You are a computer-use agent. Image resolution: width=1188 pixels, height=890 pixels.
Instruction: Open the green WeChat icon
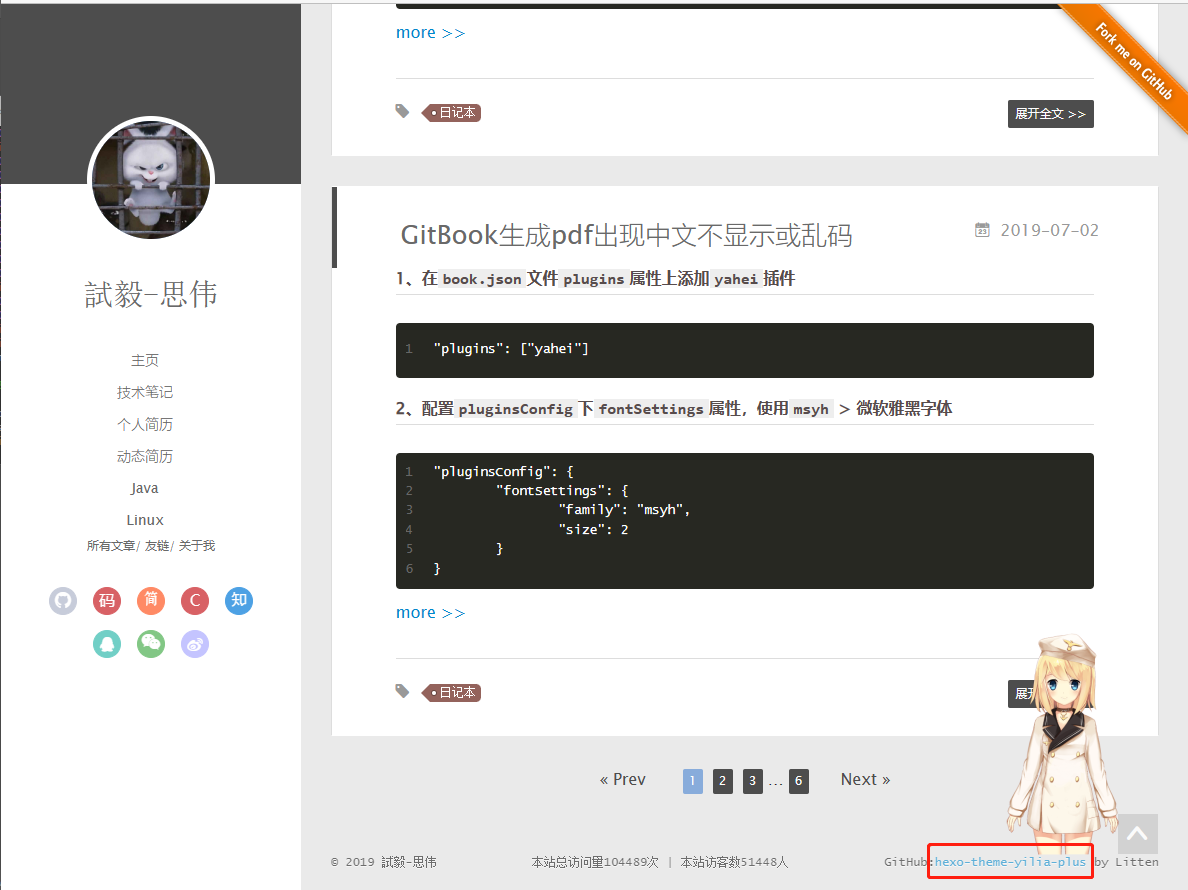pyautogui.click(x=151, y=644)
